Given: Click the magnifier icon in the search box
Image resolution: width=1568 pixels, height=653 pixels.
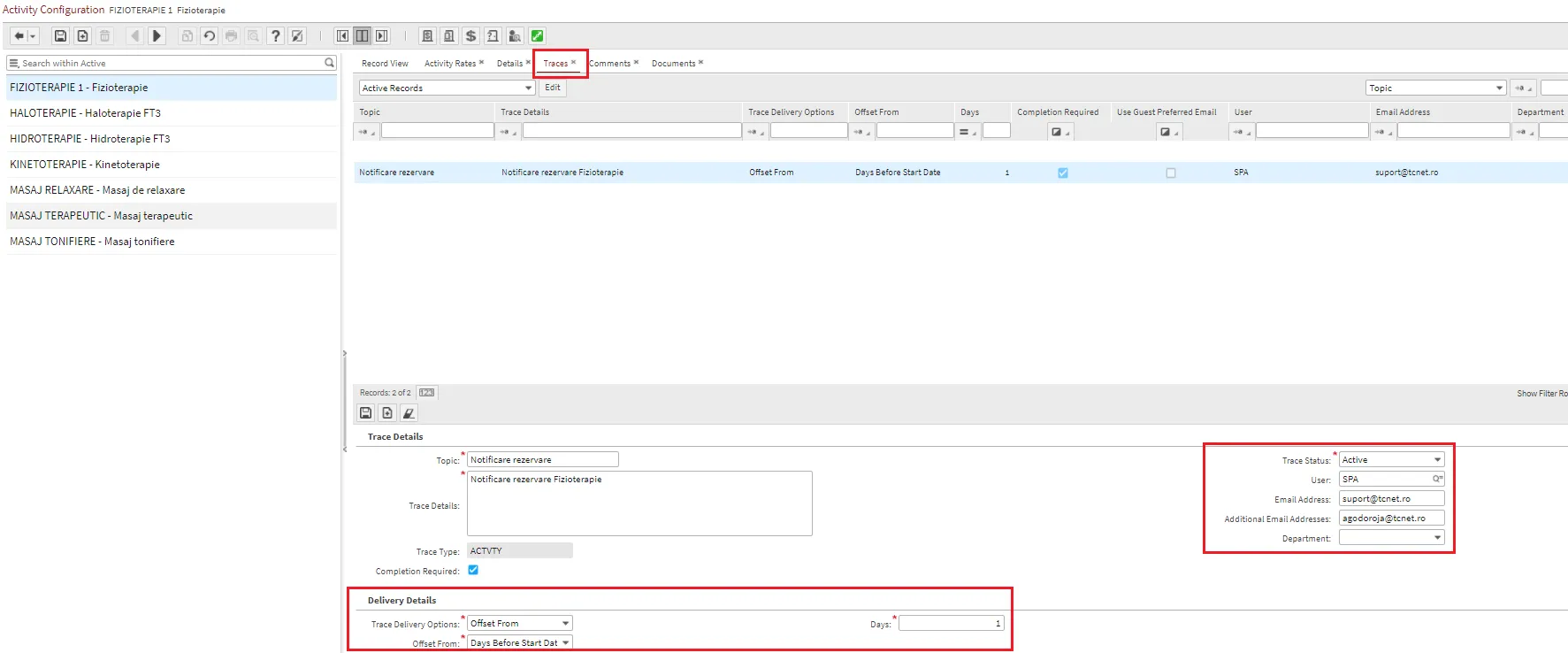Looking at the screenshot, I should (x=330, y=63).
